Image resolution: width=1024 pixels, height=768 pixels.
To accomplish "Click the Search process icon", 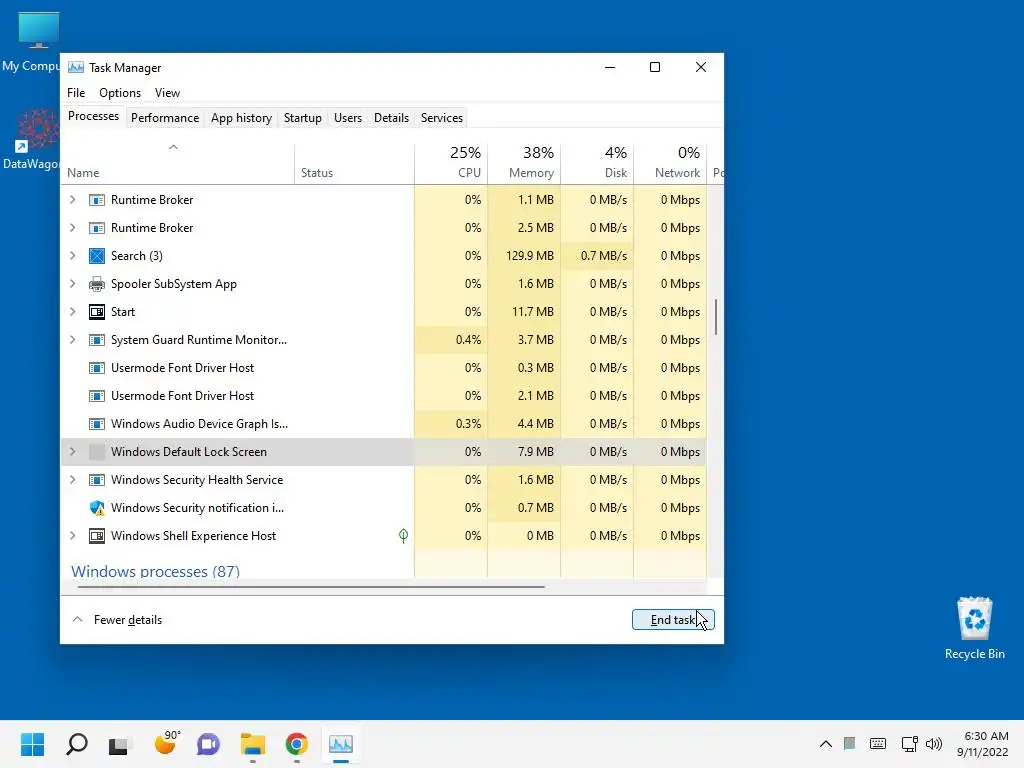I will 97,256.
